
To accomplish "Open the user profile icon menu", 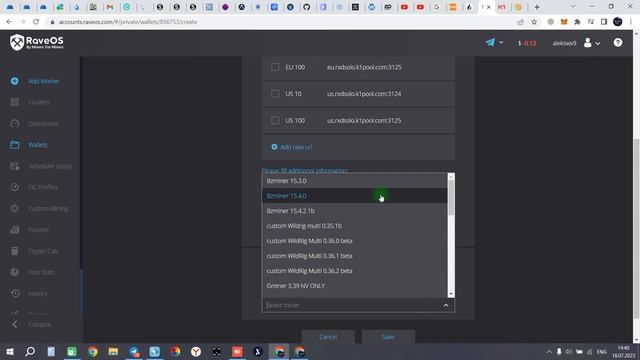I will (587, 43).
